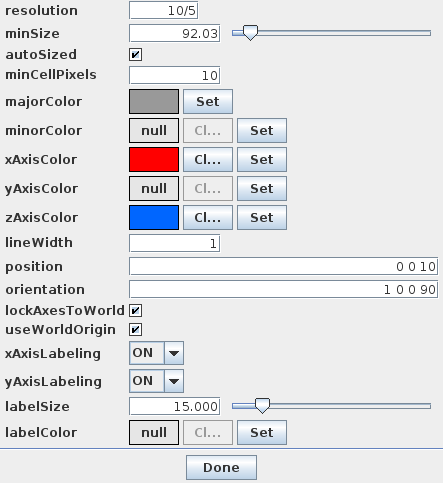Toggle the autoSized checkbox

tap(135, 55)
